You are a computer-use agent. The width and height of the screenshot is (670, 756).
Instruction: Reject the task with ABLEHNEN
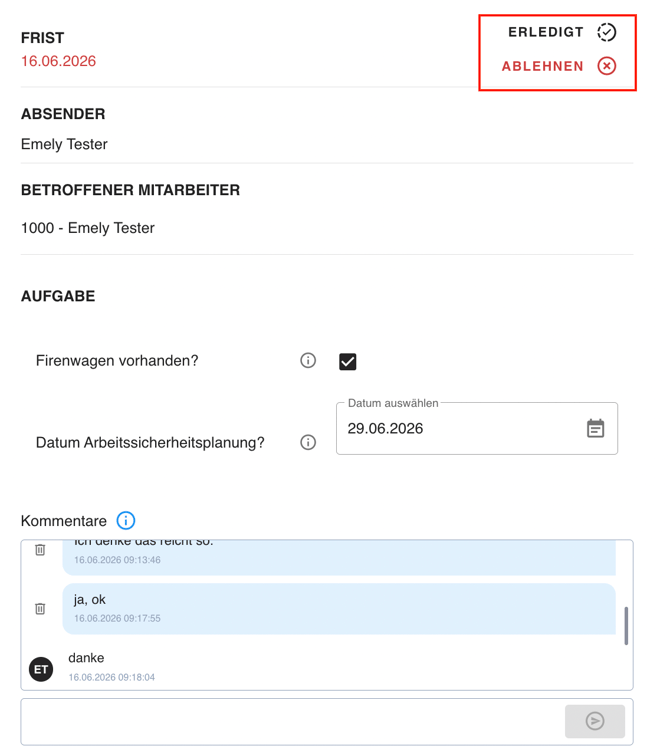(x=559, y=66)
